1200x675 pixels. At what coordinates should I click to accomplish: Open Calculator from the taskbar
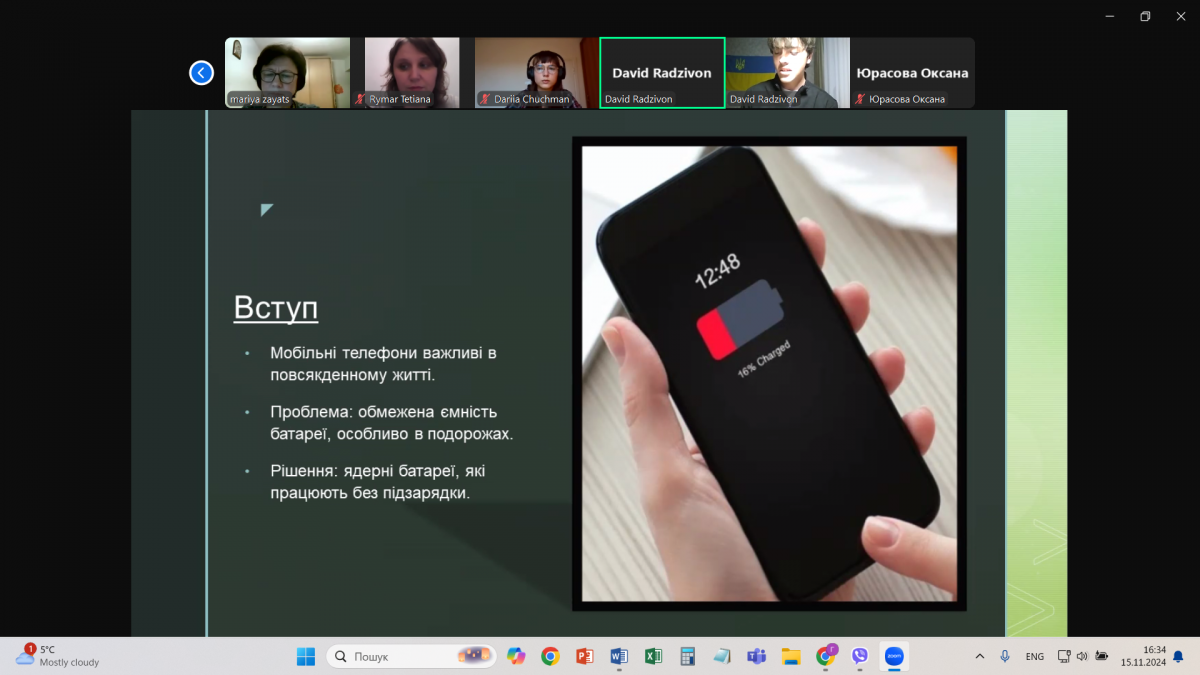pyautogui.click(x=687, y=656)
